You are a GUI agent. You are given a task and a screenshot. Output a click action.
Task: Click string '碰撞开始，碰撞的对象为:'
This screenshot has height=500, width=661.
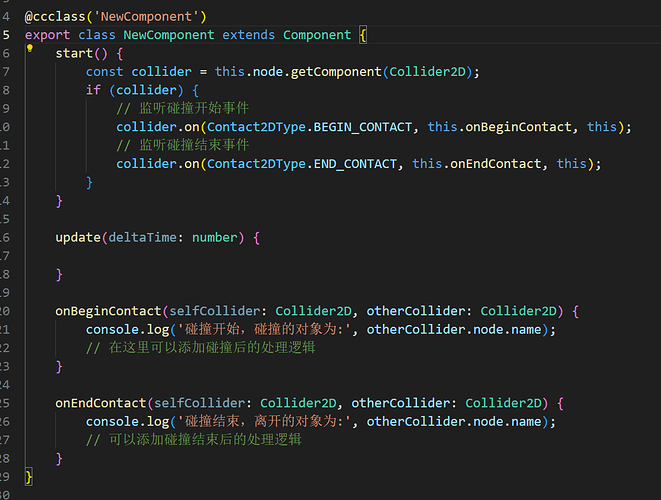click(264, 330)
